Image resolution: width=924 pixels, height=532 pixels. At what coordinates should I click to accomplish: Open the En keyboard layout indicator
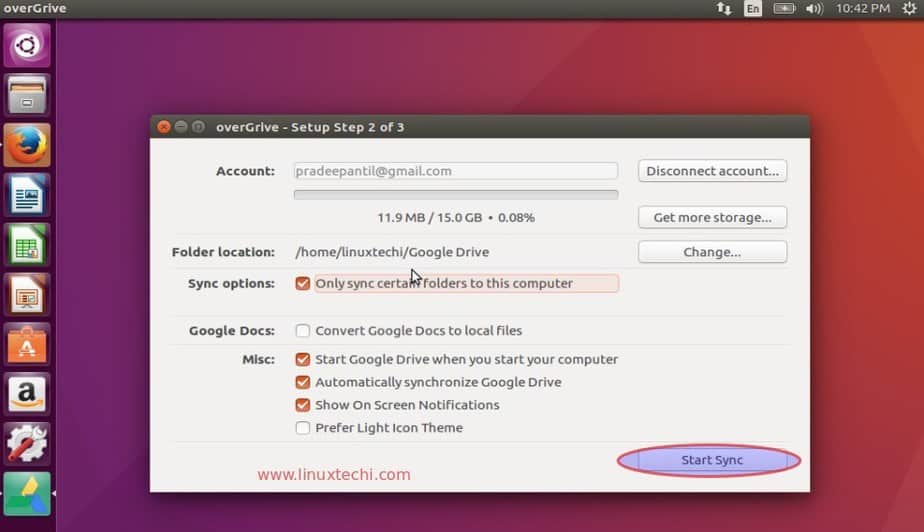click(x=753, y=8)
